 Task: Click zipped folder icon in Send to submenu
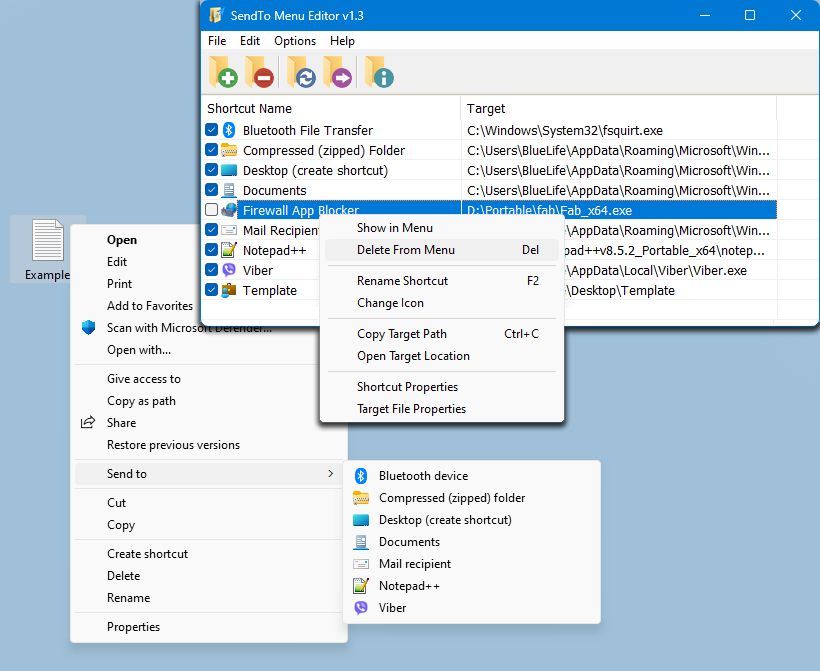tap(361, 497)
